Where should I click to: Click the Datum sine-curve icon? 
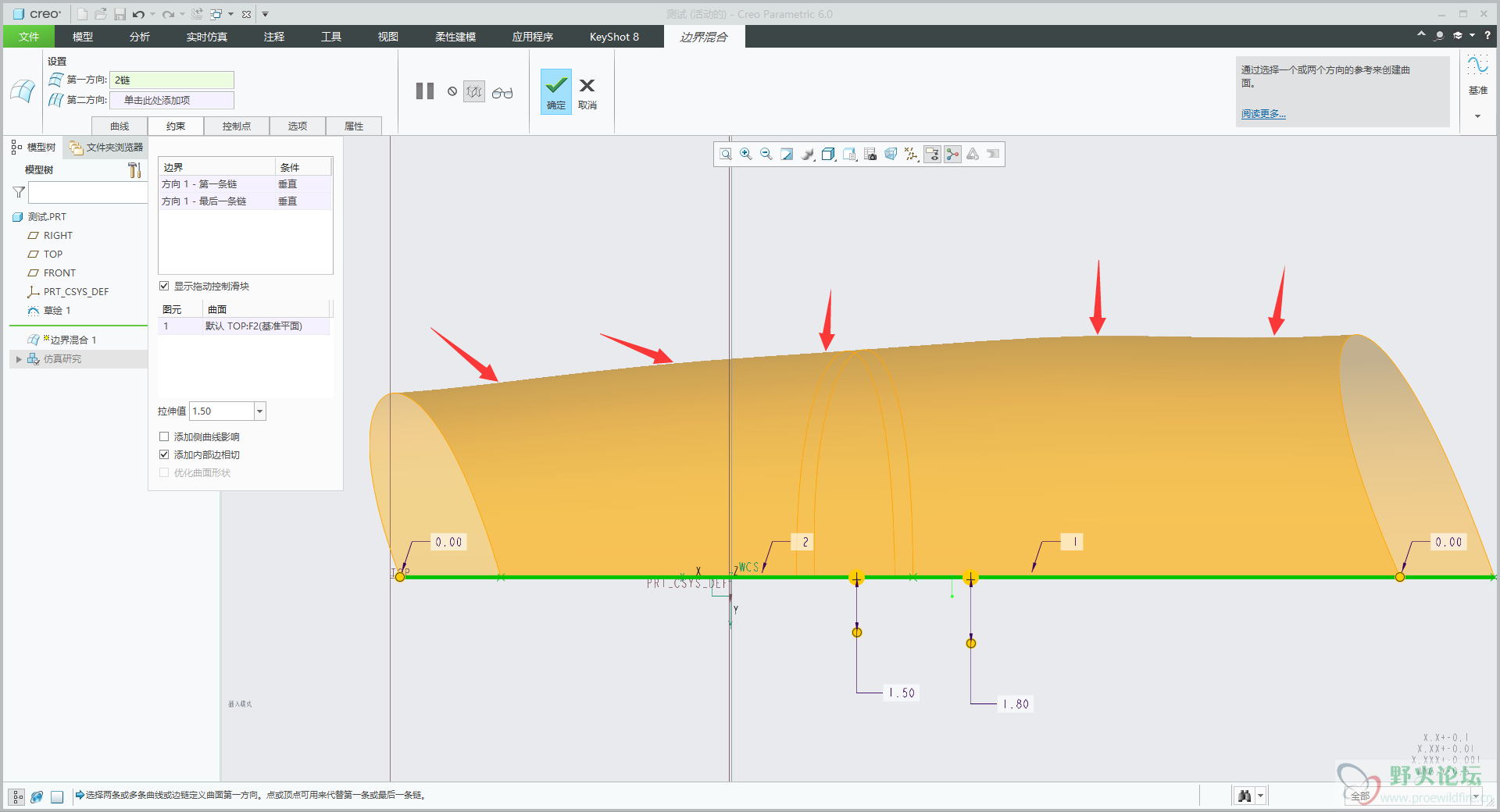pyautogui.click(x=1477, y=65)
